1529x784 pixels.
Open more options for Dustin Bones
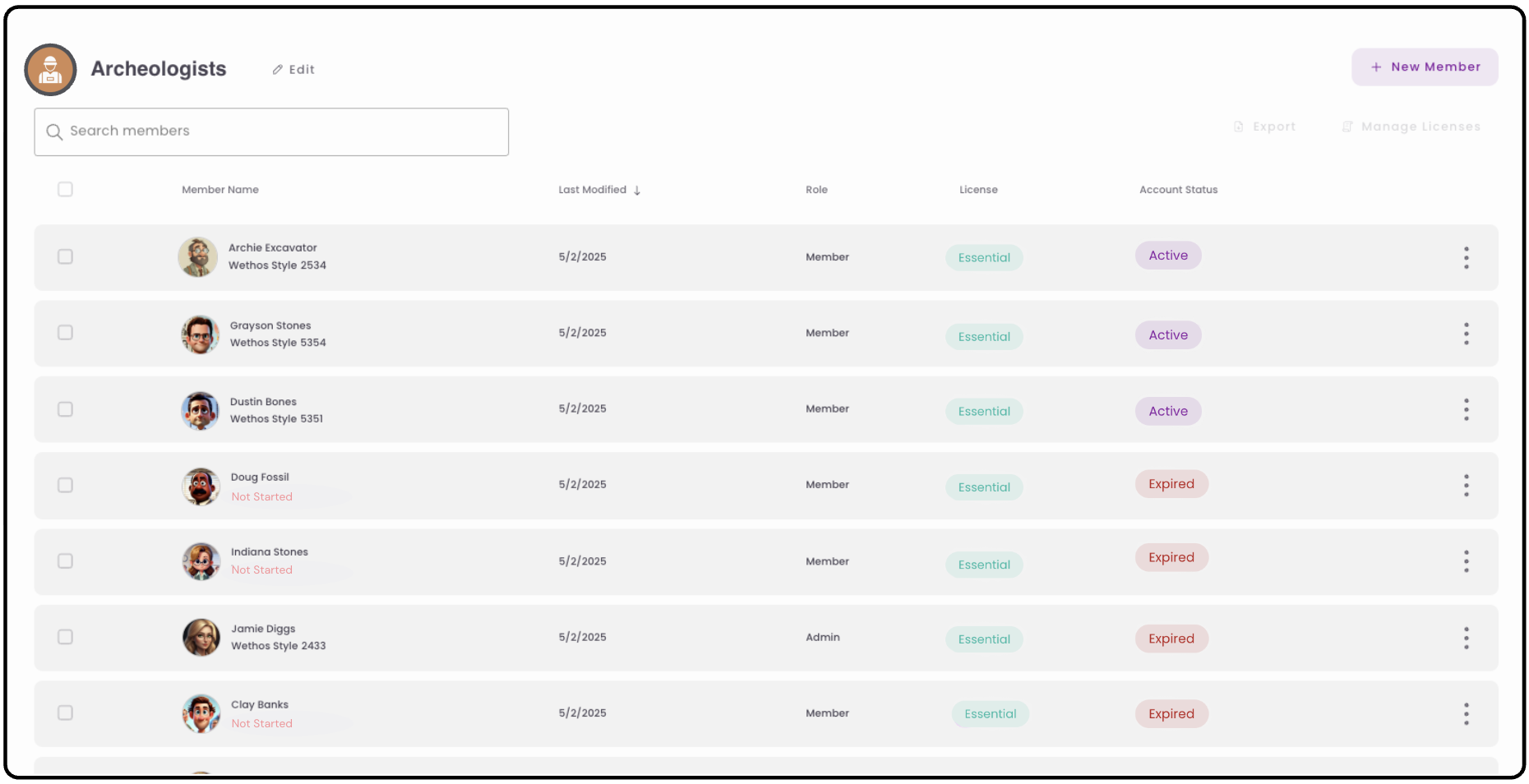click(x=1466, y=409)
